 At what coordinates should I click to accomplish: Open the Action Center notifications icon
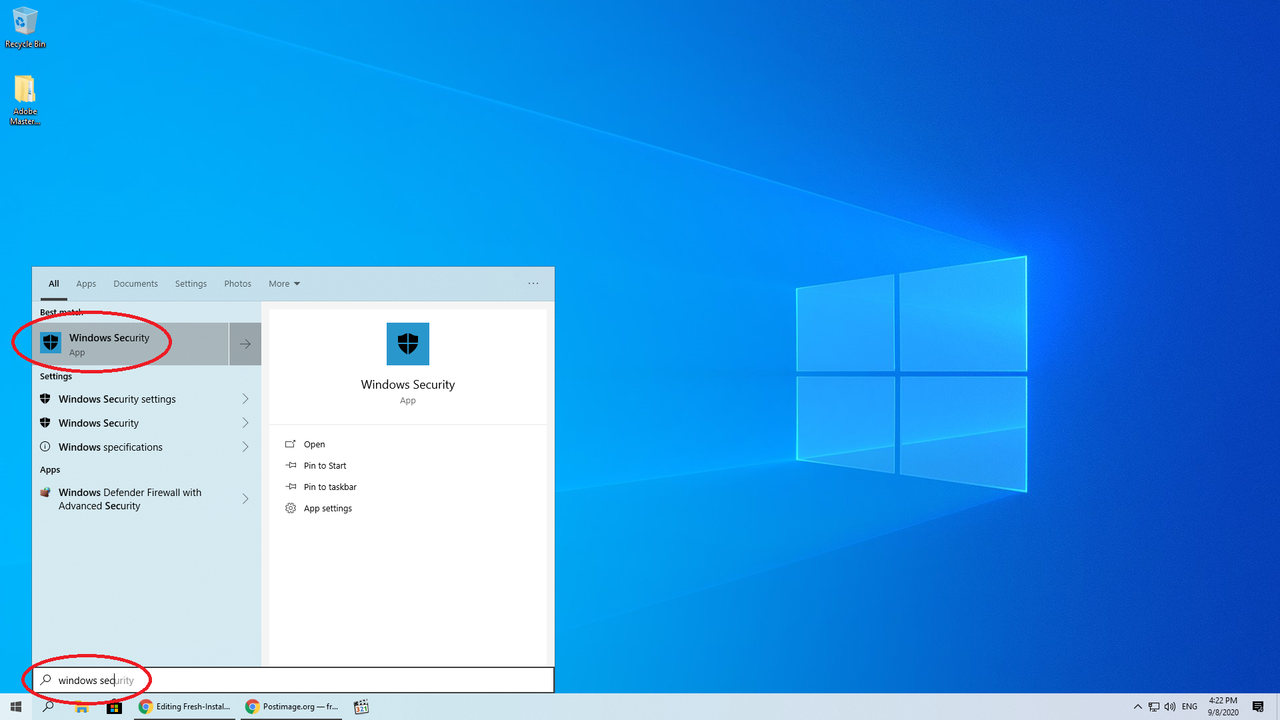tap(1258, 706)
